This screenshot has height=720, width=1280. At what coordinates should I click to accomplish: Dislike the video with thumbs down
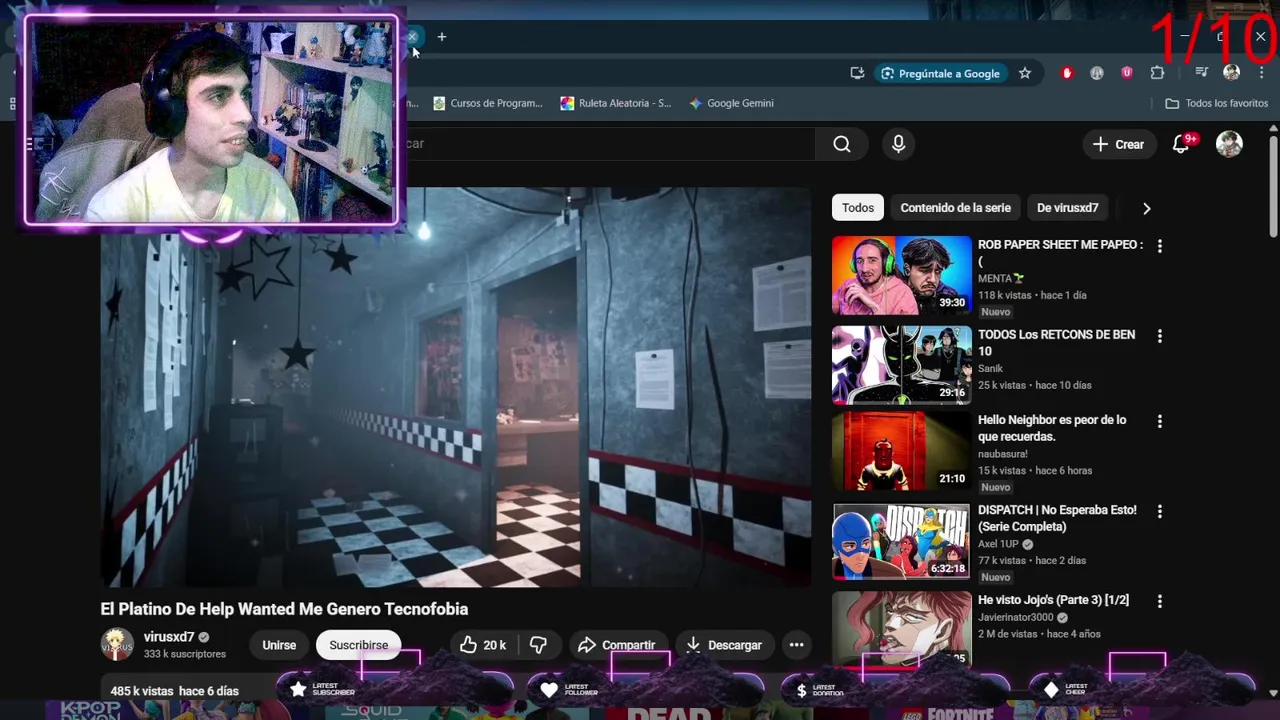pyautogui.click(x=539, y=645)
